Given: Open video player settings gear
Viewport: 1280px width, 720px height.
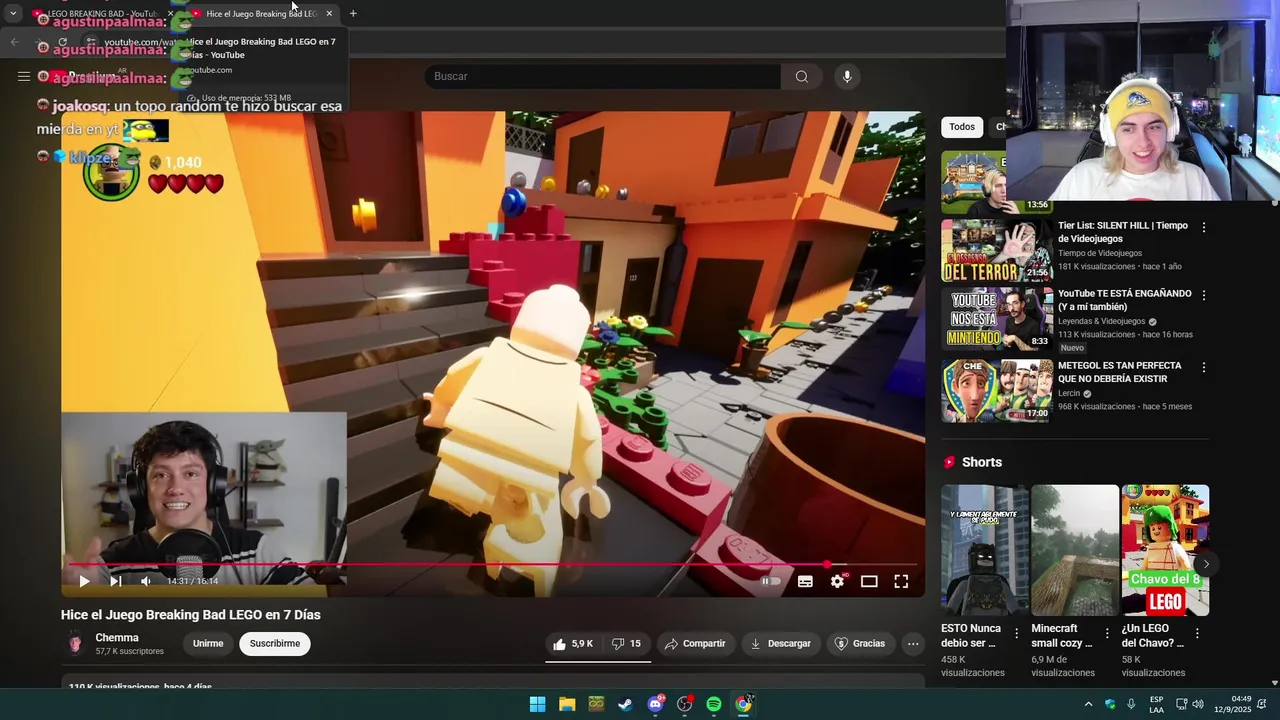Looking at the screenshot, I should tap(837, 581).
